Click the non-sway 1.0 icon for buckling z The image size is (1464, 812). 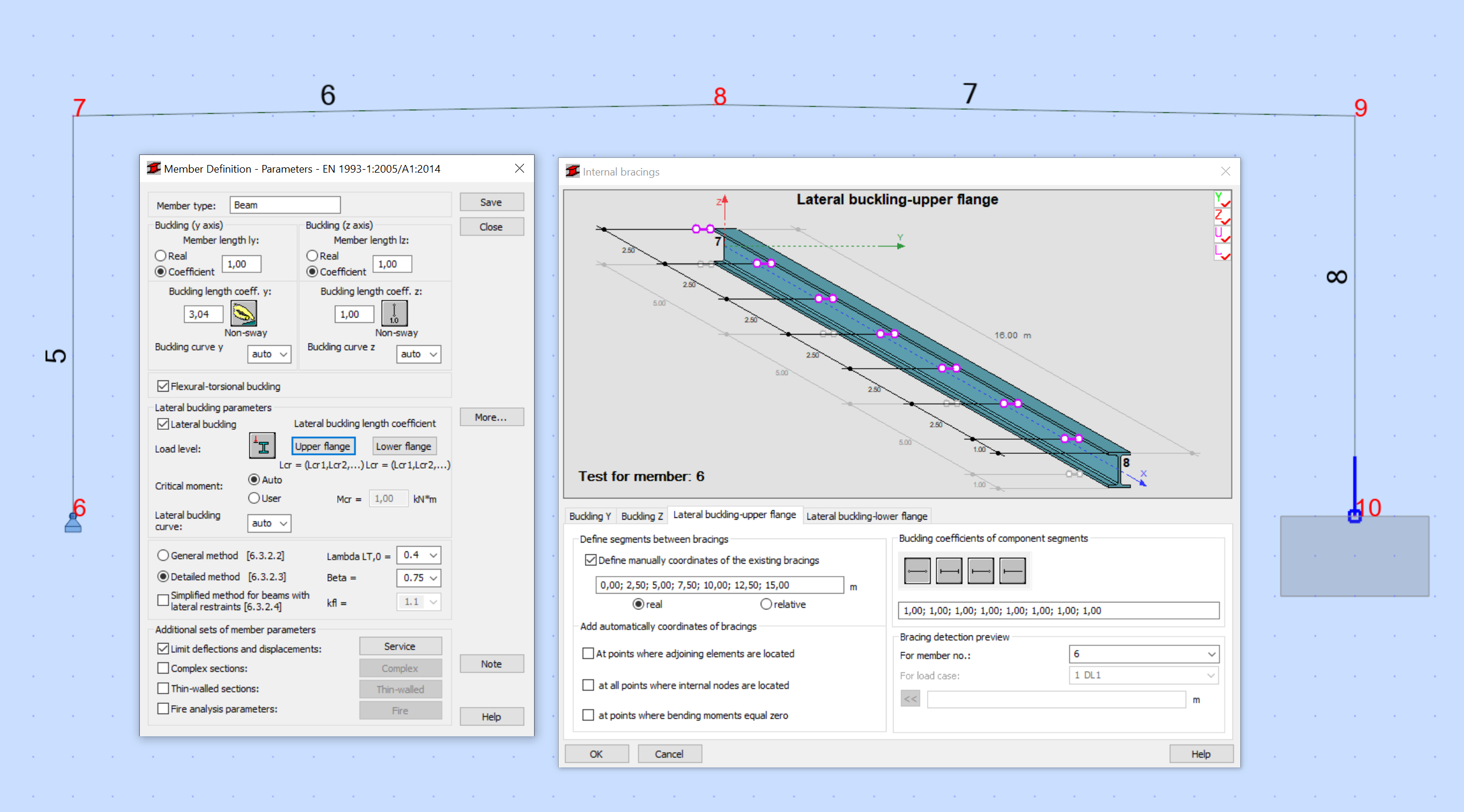click(x=394, y=314)
